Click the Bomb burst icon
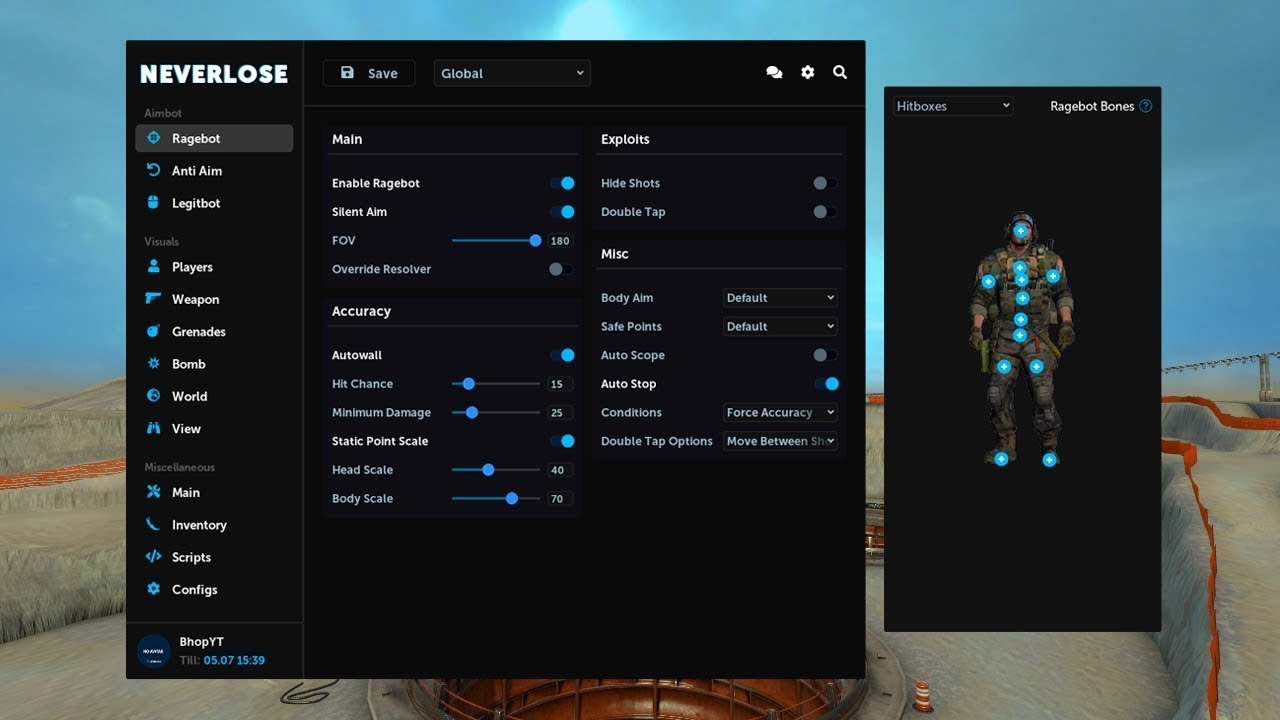The width and height of the screenshot is (1280, 720). click(153, 363)
